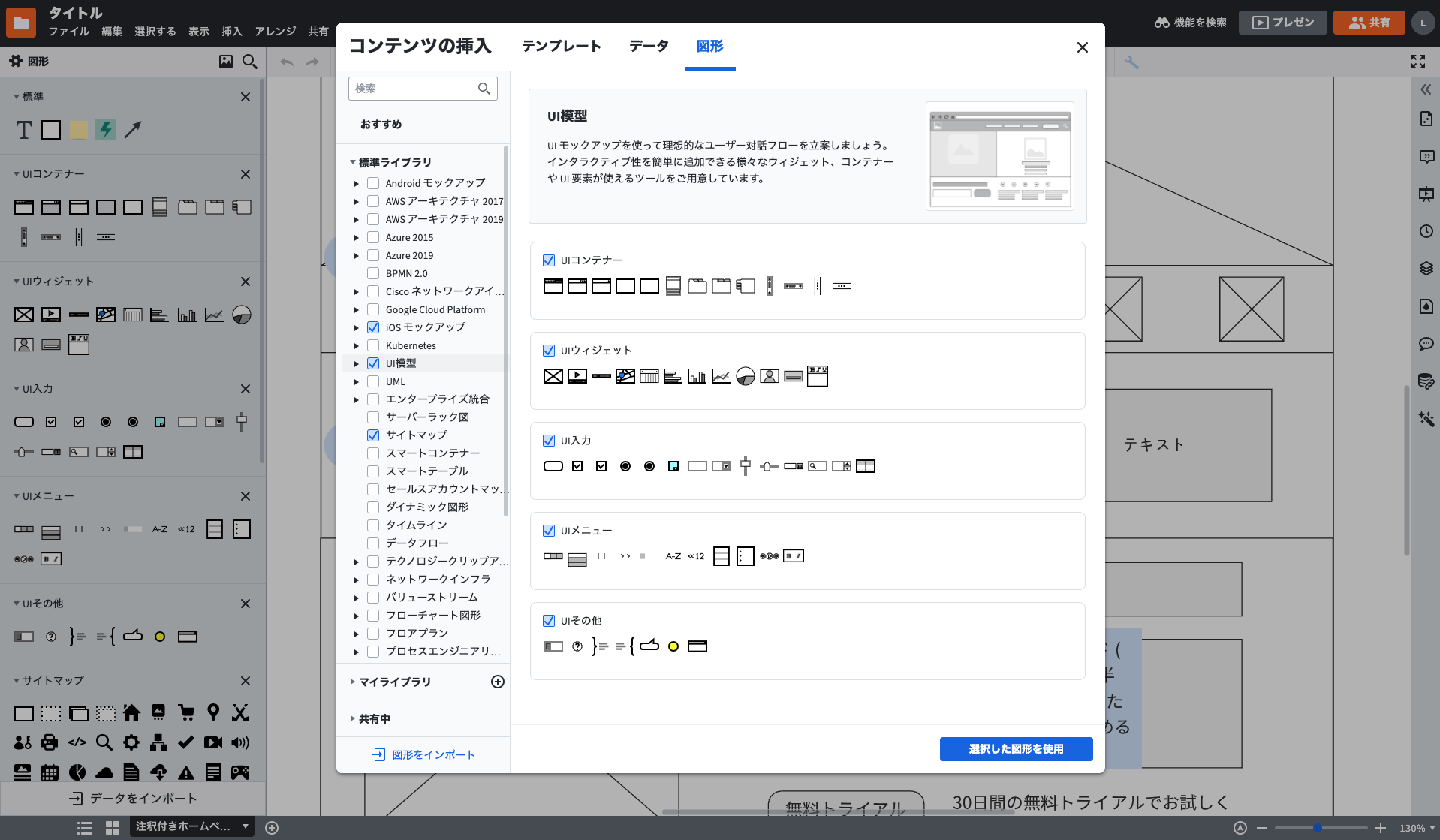The image size is (1440, 840).
Task: Collapse right sidebar with double chevron
Action: [1426, 89]
